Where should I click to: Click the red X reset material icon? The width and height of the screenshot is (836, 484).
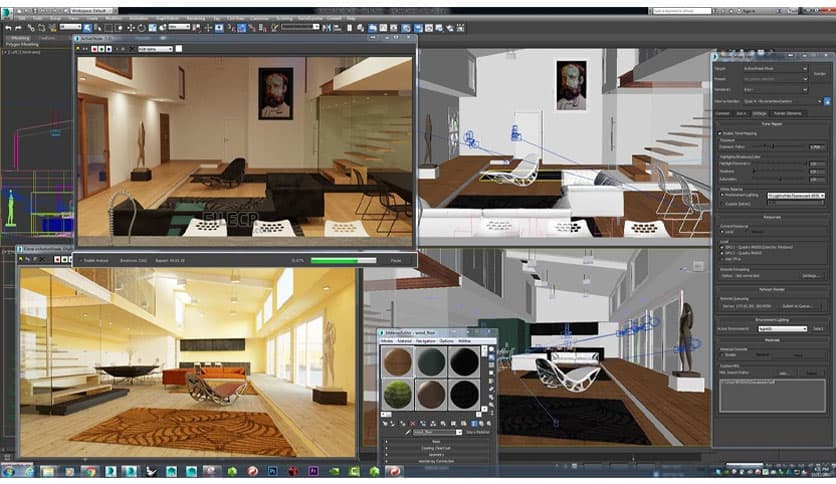tap(413, 424)
